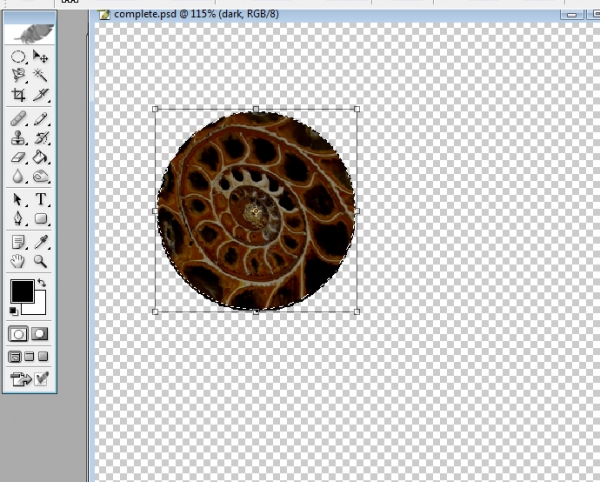Screen dimensions: 600x482
Task: Switch to Quick Mask mode
Action: (40, 334)
